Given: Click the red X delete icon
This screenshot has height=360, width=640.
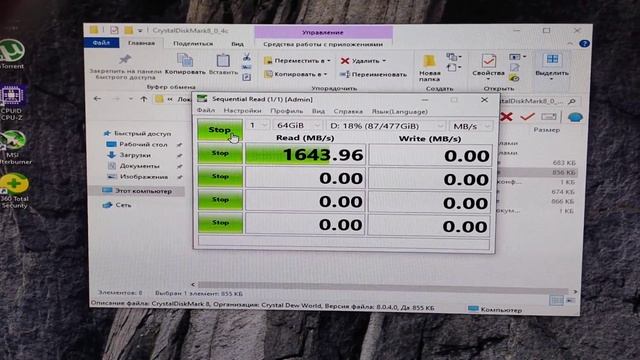Looking at the screenshot, I should [506, 117].
